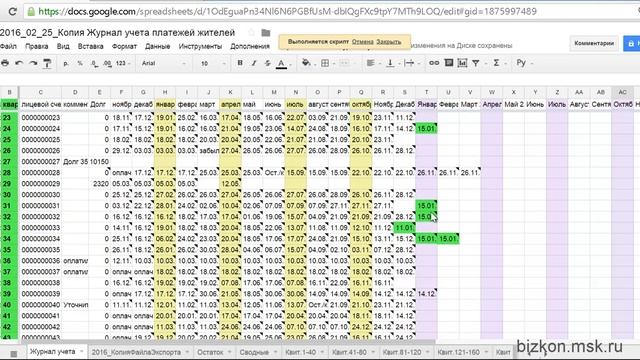Select the 2320 debt cell
Image resolution: width=640 pixels, height=360 pixels.
point(100,184)
